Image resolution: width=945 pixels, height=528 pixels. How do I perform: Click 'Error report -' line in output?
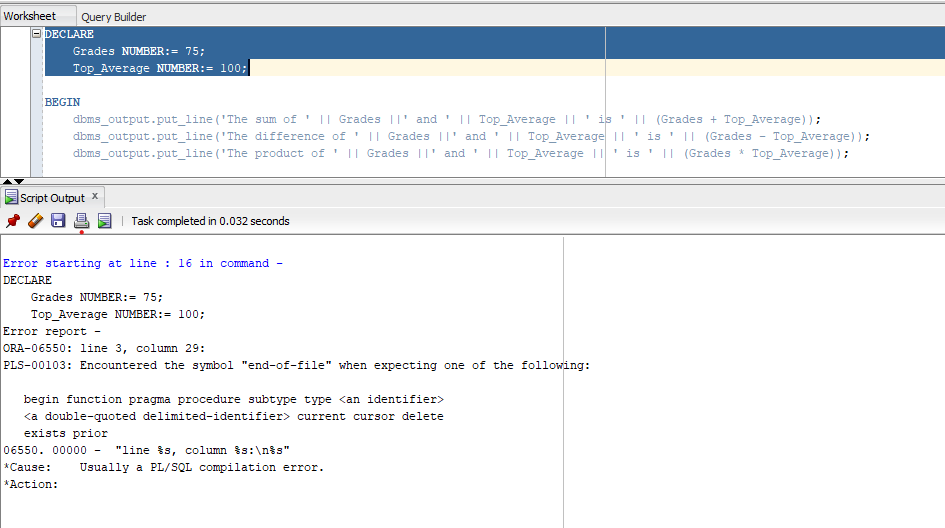pyautogui.click(x=52, y=332)
